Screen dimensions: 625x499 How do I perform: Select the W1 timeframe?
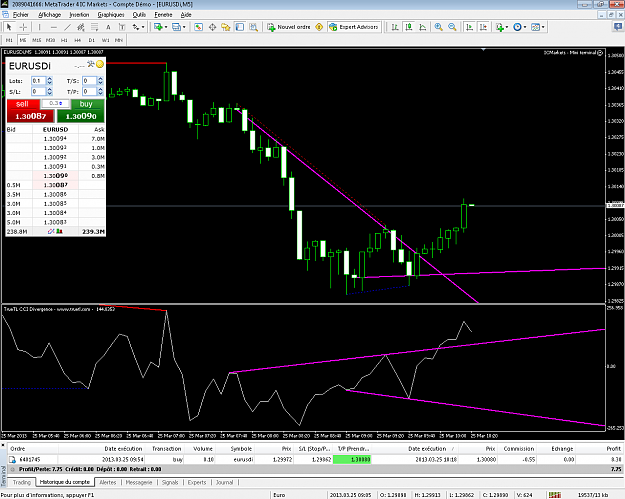[106, 40]
